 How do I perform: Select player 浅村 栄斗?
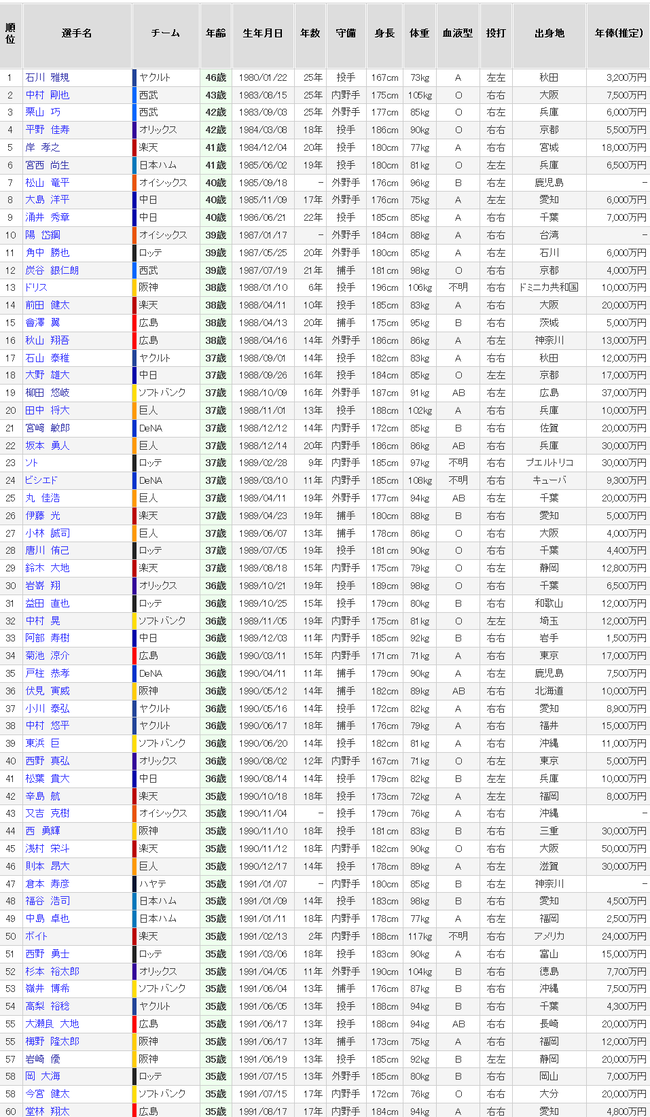(47, 848)
